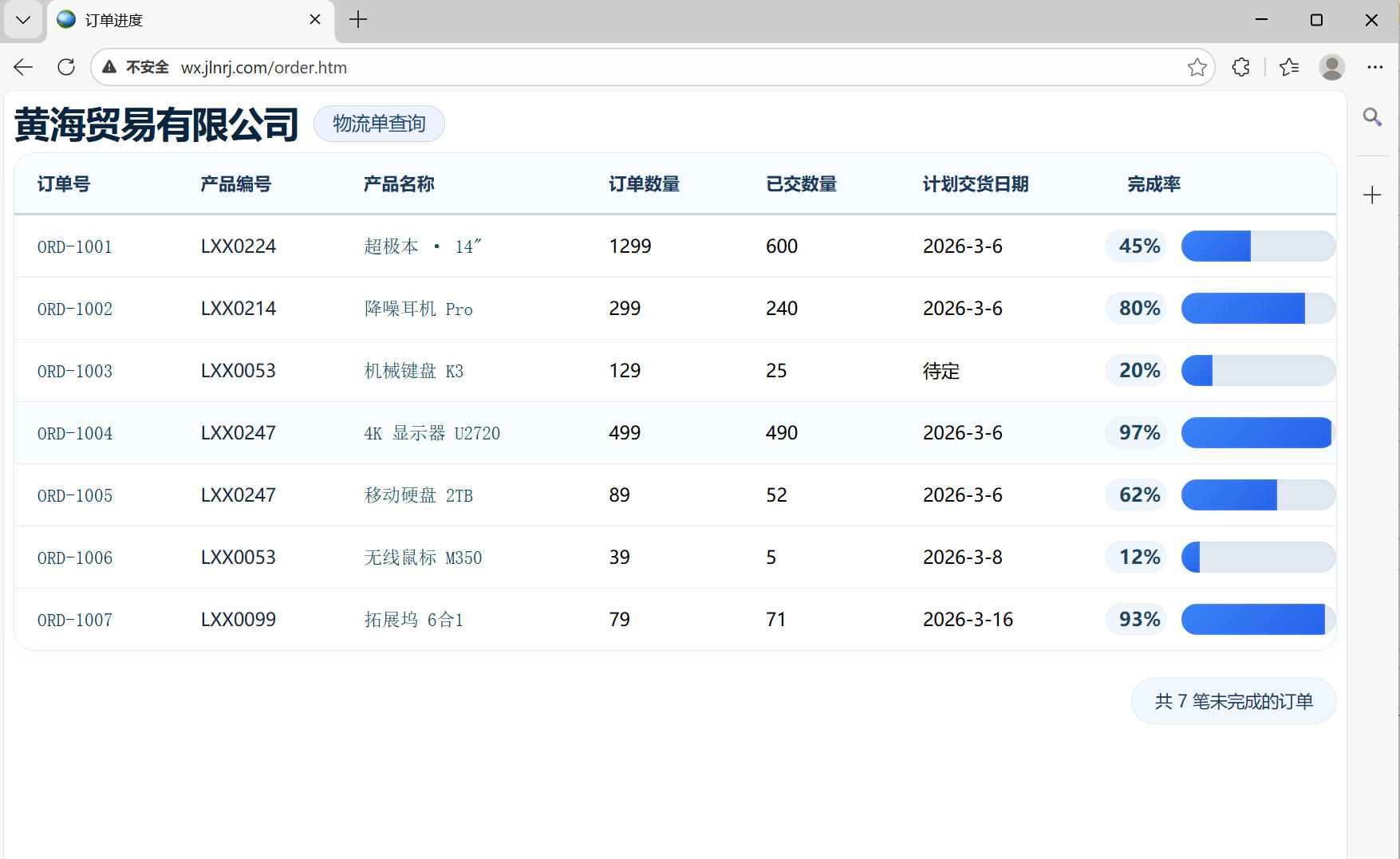Click the sidebar plus icon
The width and height of the screenshot is (1400, 859).
pyautogui.click(x=1372, y=195)
